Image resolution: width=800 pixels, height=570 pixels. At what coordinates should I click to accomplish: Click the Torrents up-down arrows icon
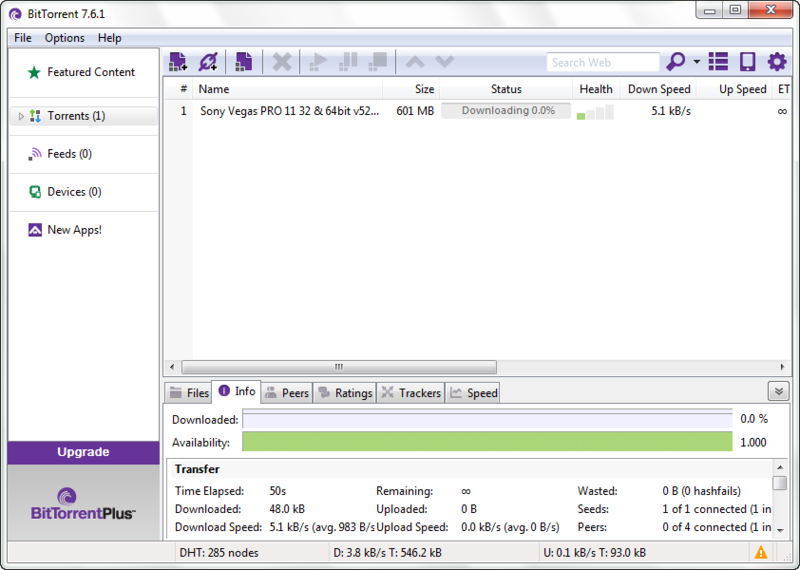pyautogui.click(x=35, y=116)
